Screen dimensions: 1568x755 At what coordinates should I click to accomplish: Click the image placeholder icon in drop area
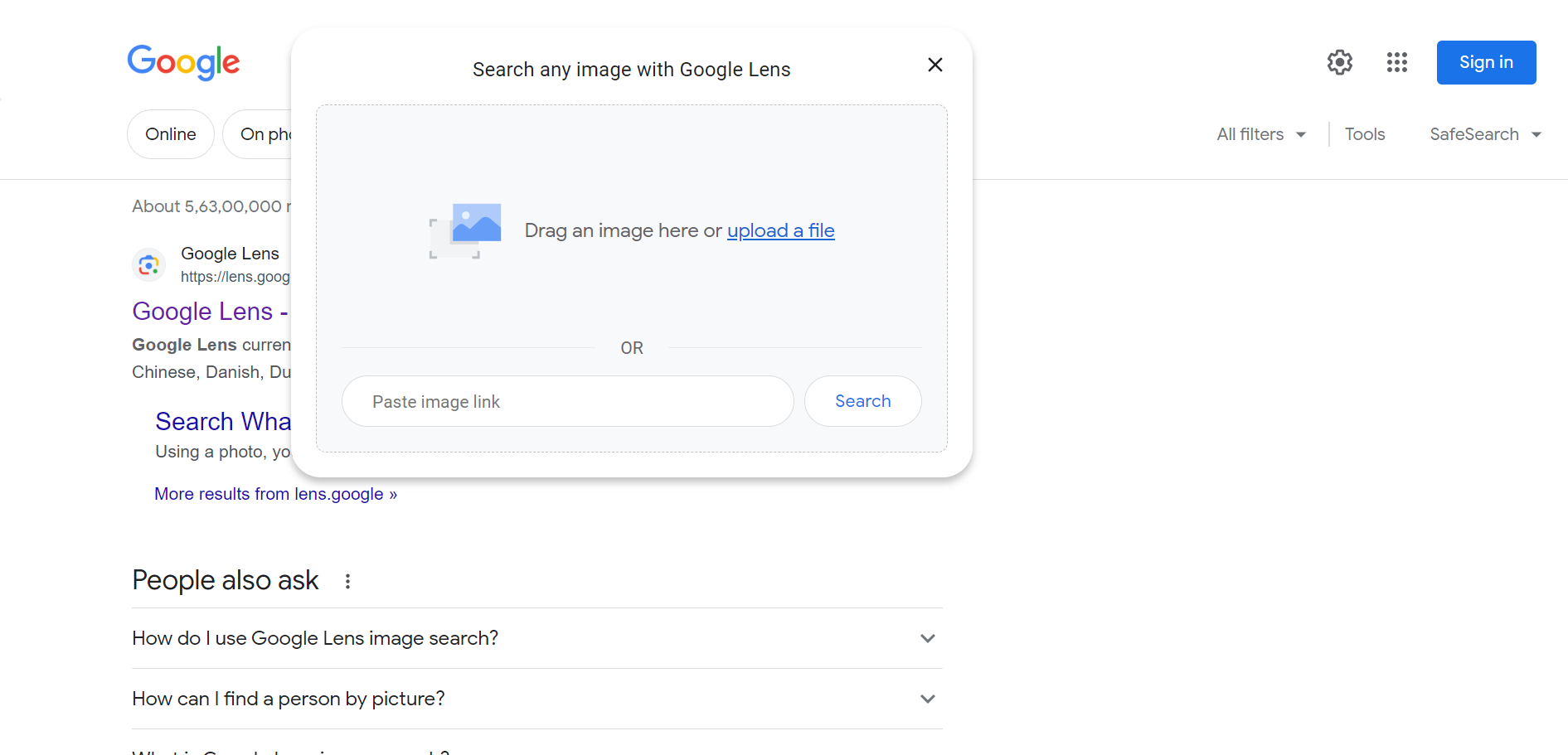(x=465, y=231)
